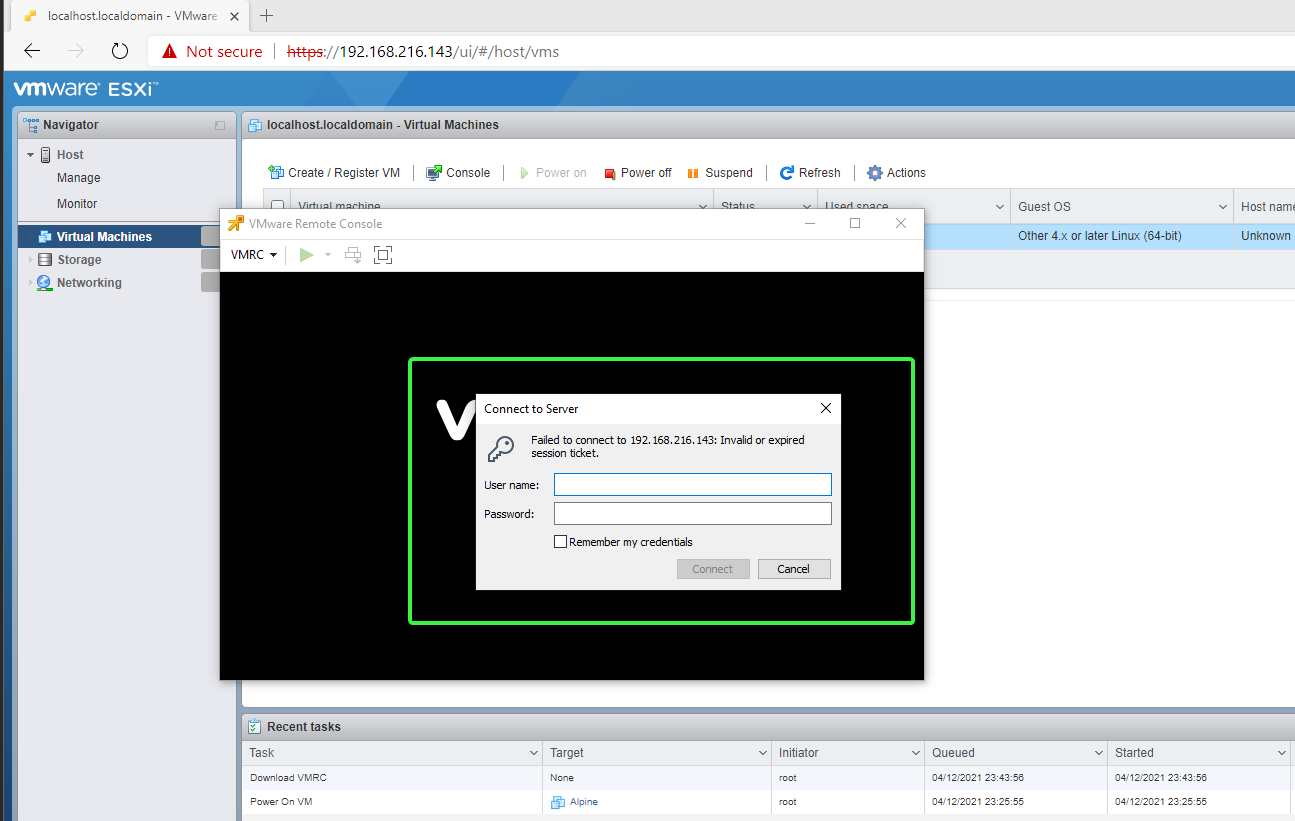This screenshot has height=821, width=1295.
Task: Close the localhost.localdomain browser tab
Action: coord(234,16)
